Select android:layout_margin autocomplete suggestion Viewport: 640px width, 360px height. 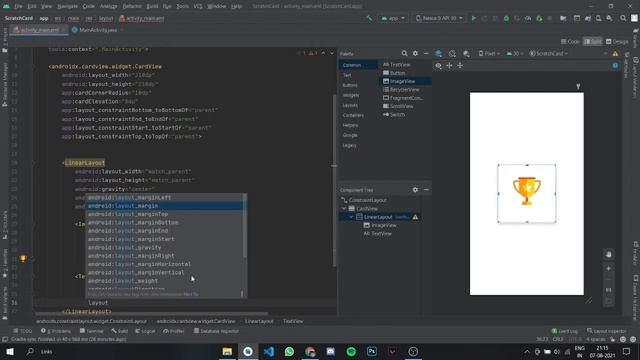tap(165, 206)
